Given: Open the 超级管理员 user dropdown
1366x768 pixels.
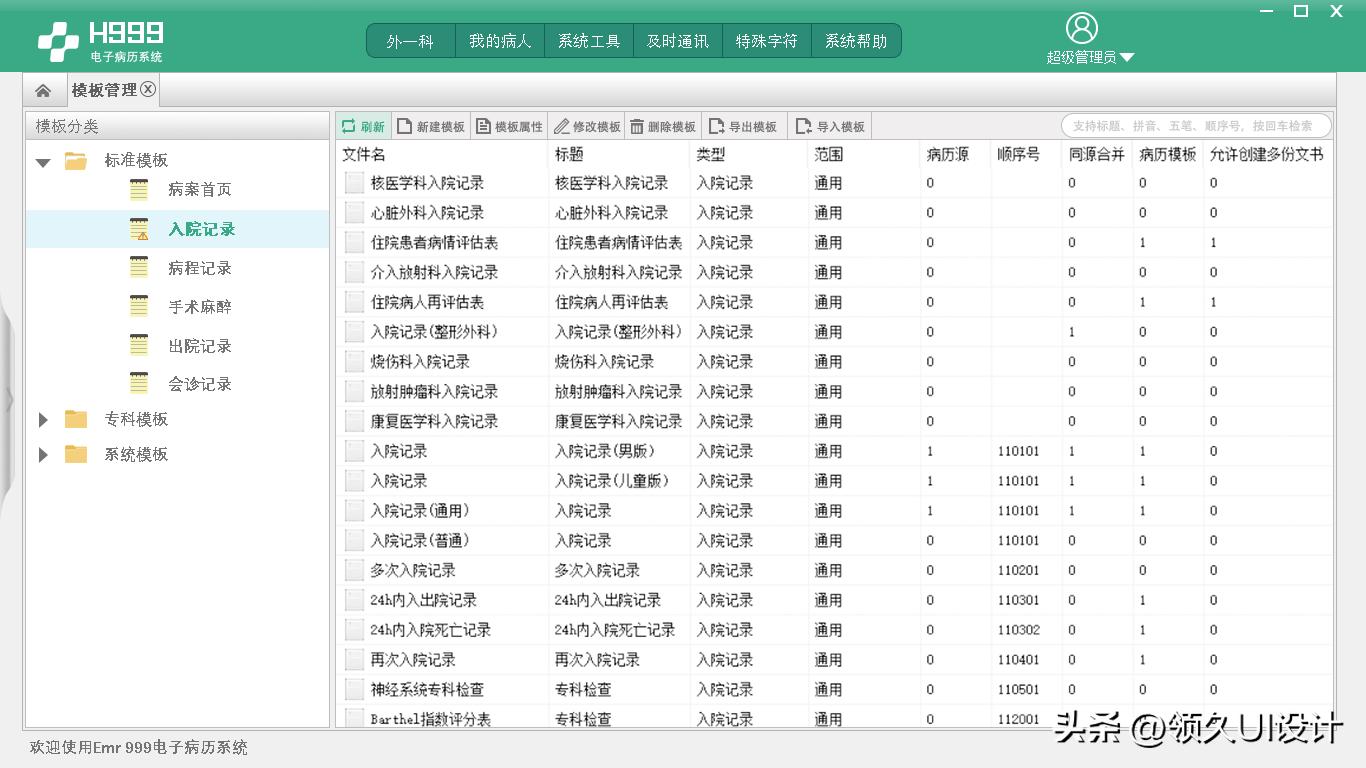Looking at the screenshot, I should click(x=1127, y=58).
